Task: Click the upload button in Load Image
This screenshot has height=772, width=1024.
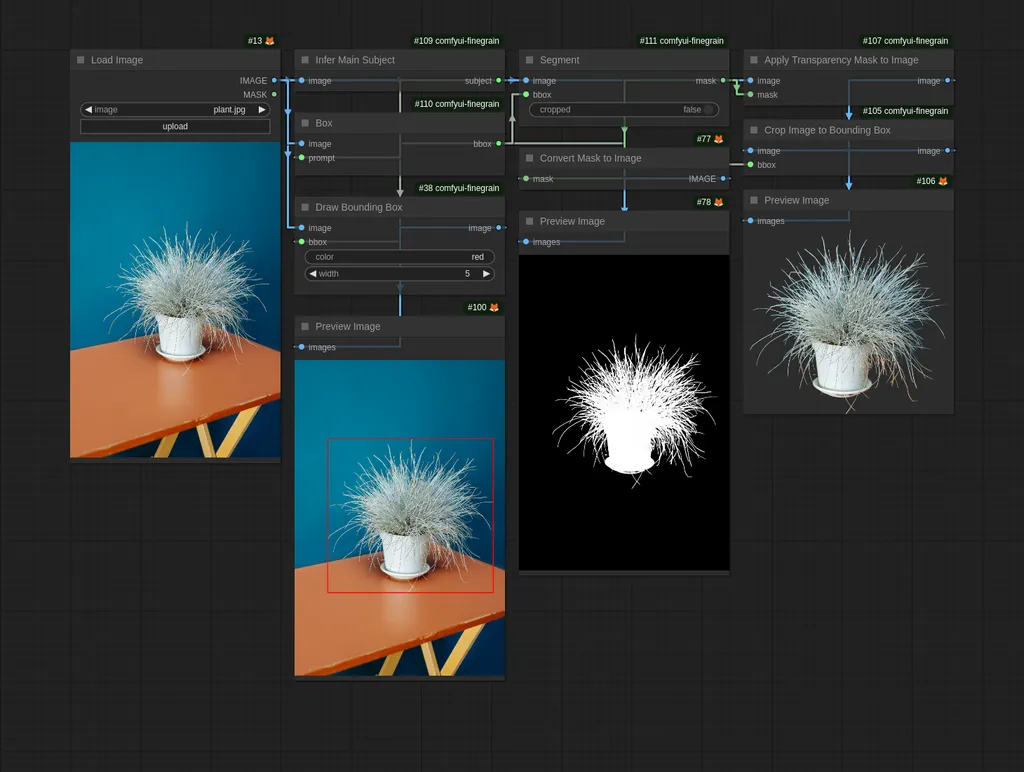Action: [x=174, y=126]
